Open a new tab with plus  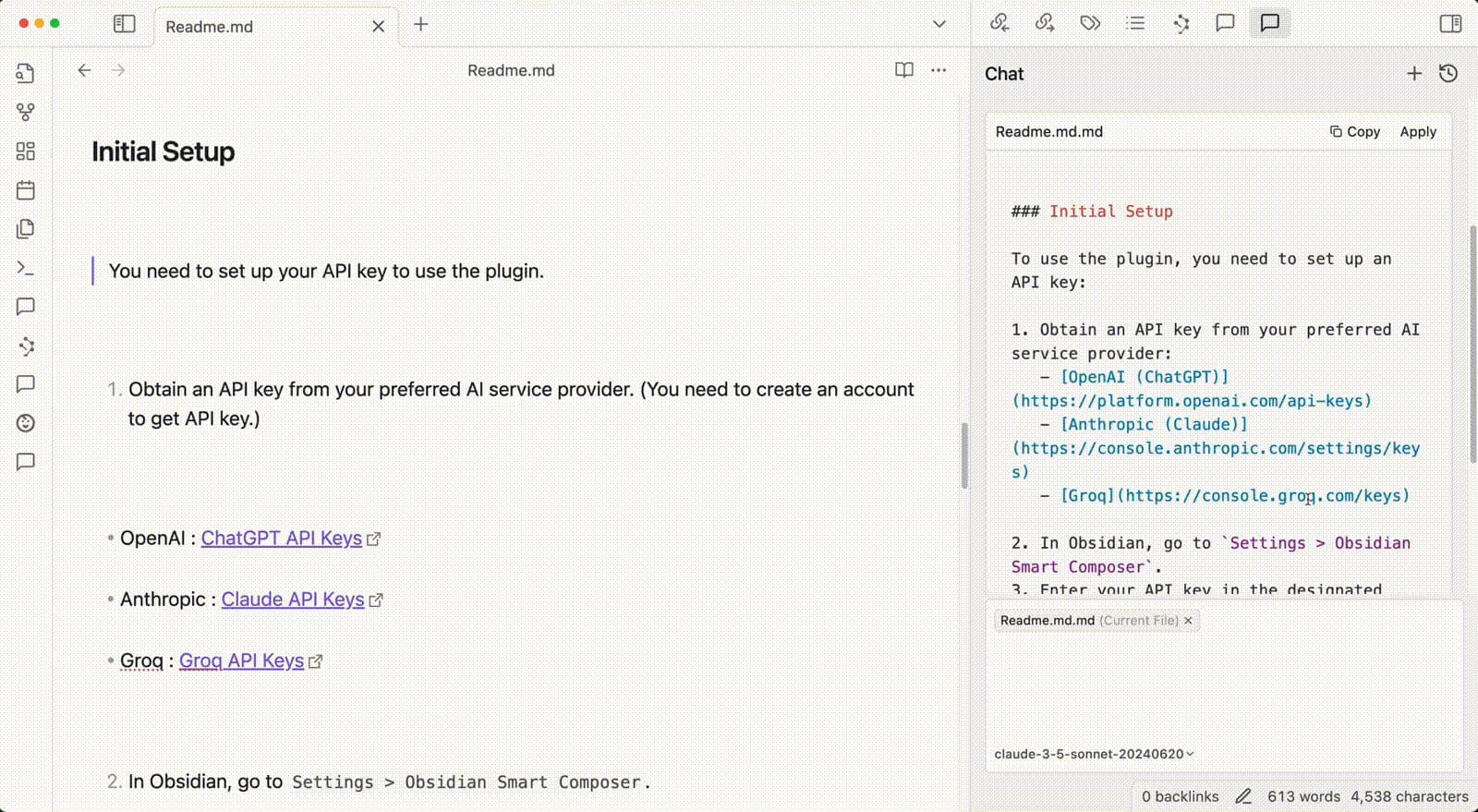tap(421, 24)
